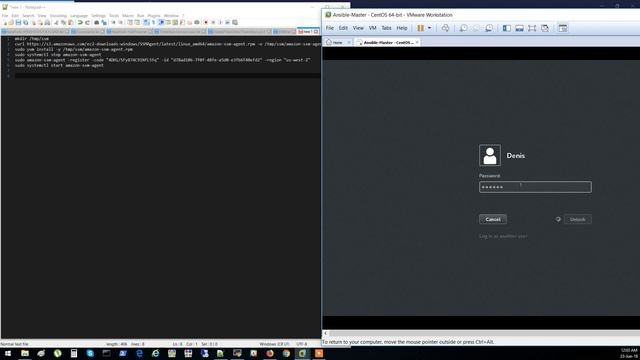Click the Redo icon in Notepad++
This screenshot has width=640, height=360.
[87, 22]
